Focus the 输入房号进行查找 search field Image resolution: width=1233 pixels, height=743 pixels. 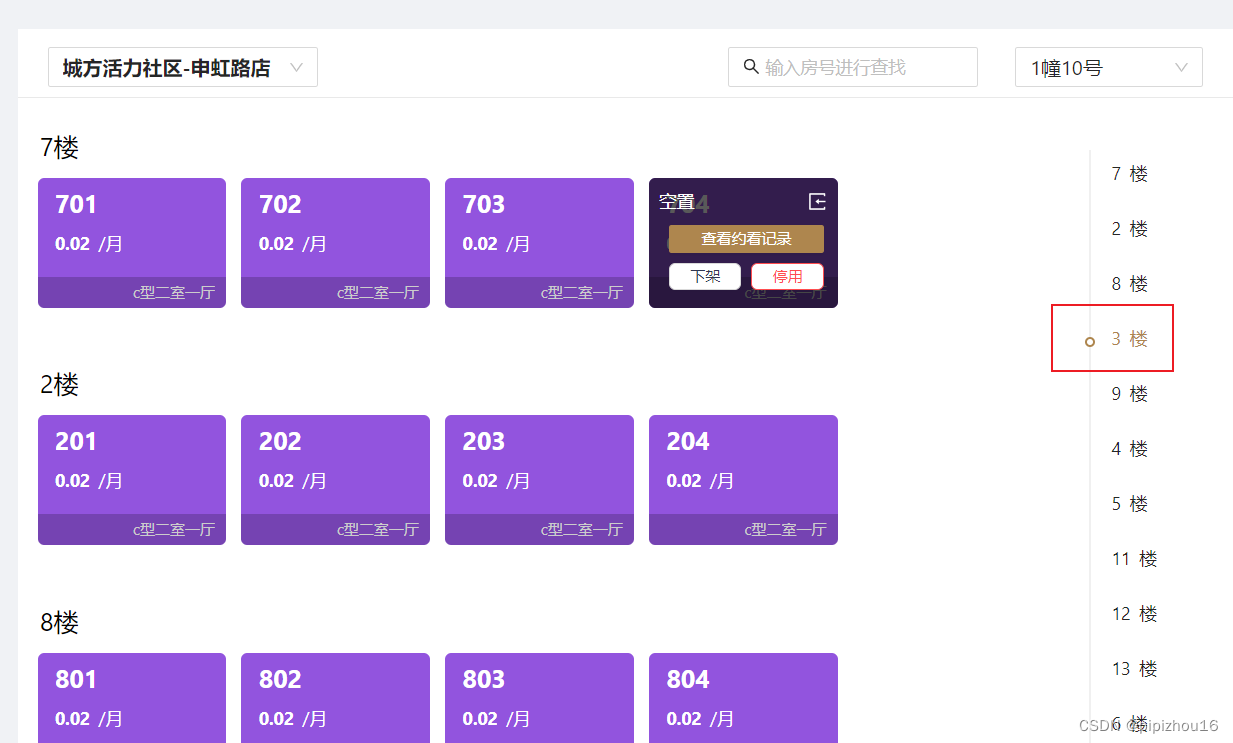pos(853,67)
